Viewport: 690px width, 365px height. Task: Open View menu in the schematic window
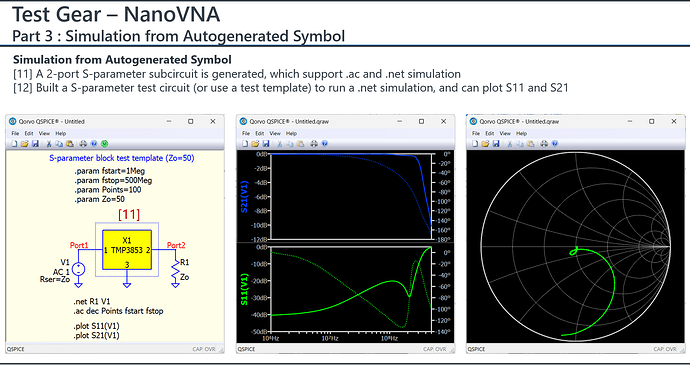pos(44,133)
